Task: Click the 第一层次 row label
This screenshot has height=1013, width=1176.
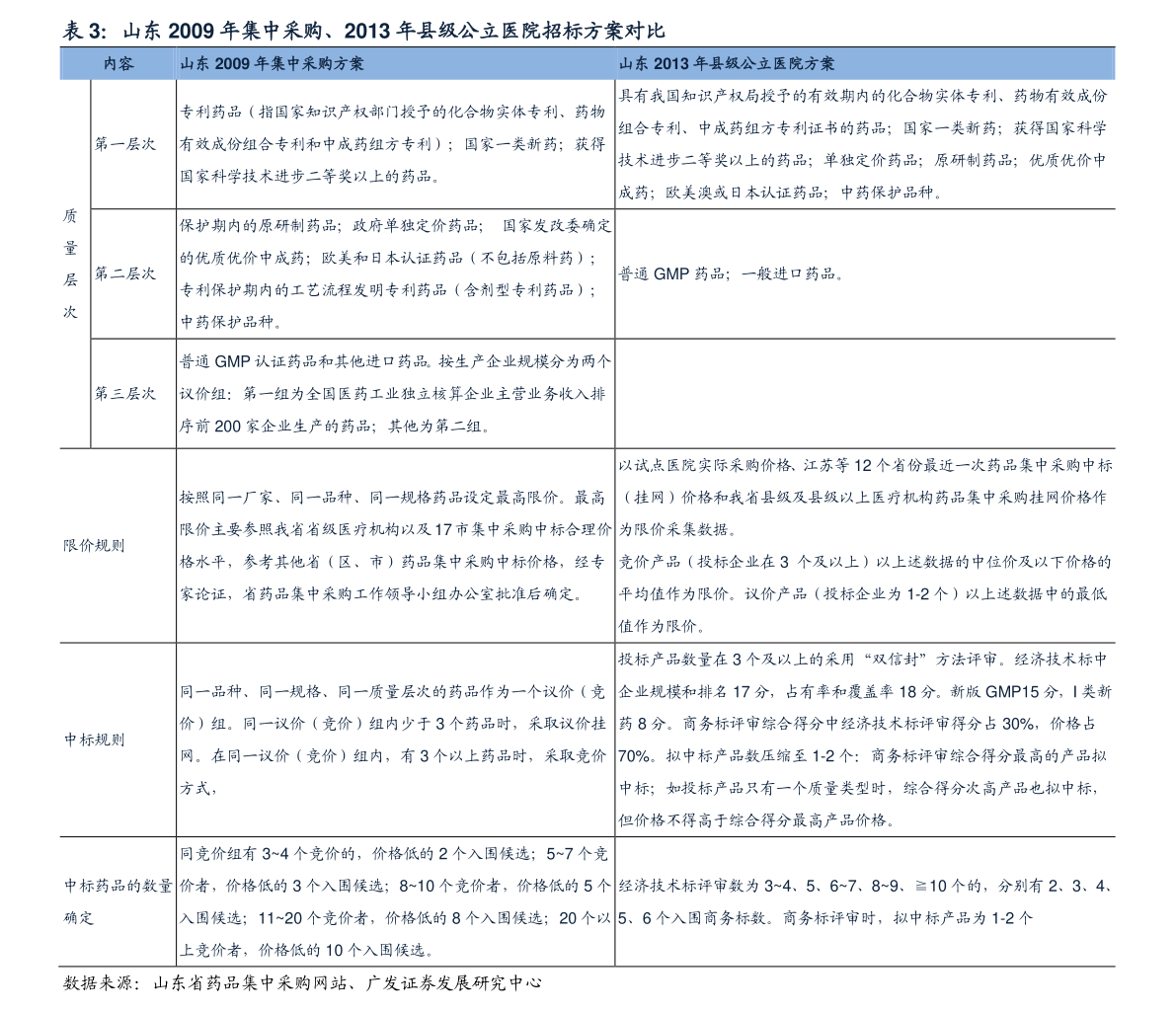Action: [125, 144]
